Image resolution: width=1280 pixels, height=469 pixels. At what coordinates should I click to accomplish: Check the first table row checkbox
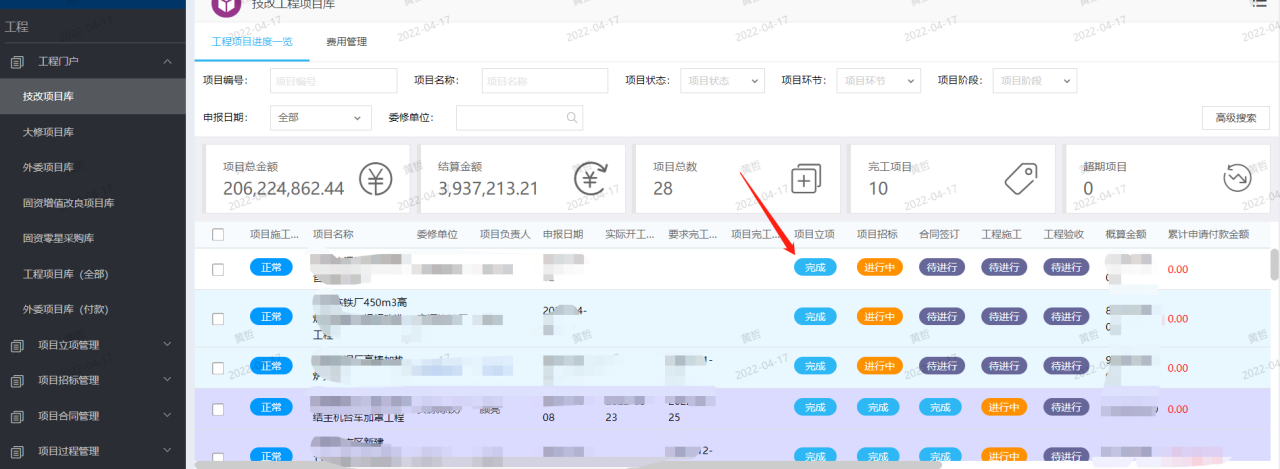218,268
